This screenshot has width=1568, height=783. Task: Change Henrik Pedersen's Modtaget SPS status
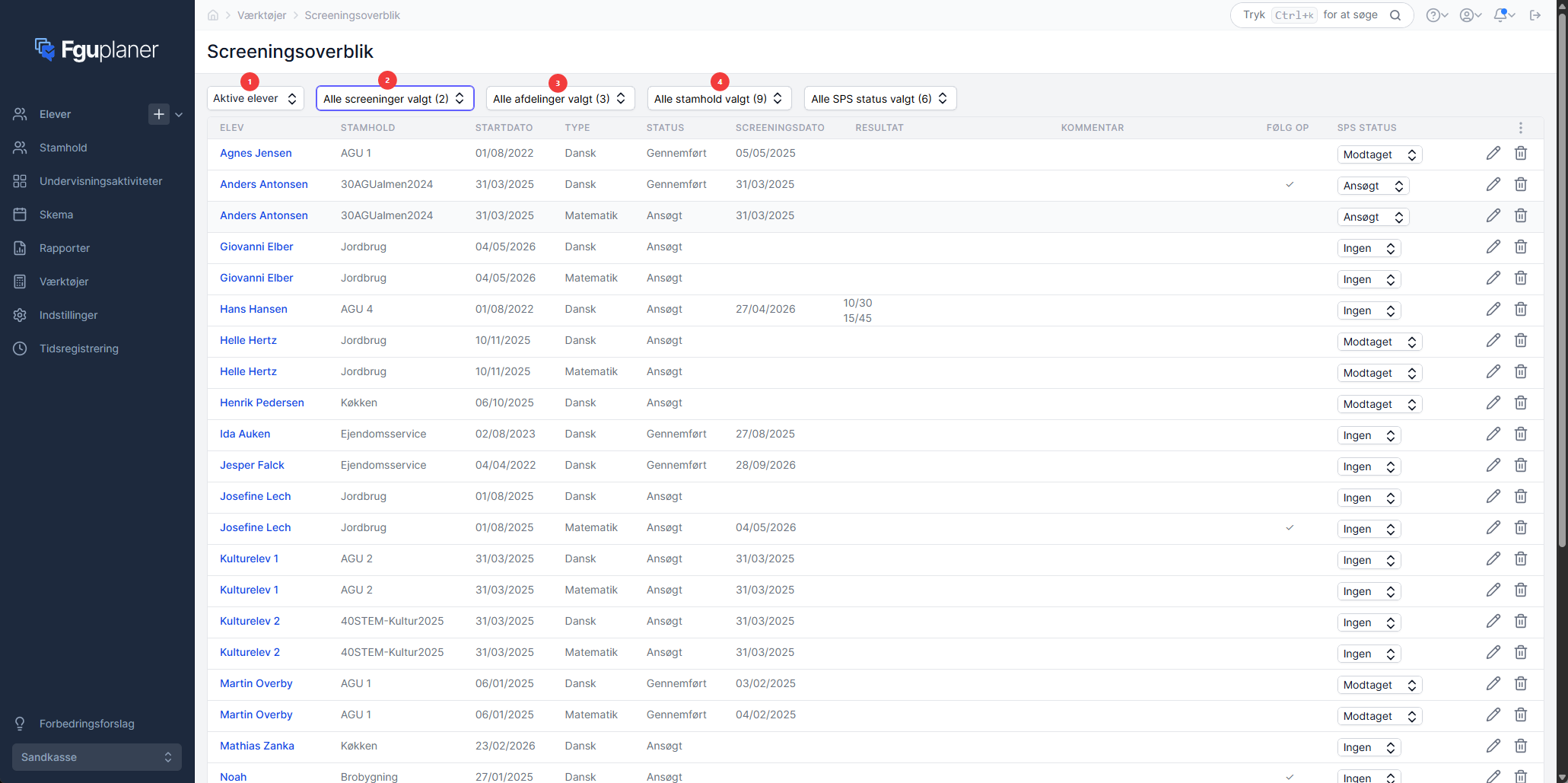(x=1379, y=404)
